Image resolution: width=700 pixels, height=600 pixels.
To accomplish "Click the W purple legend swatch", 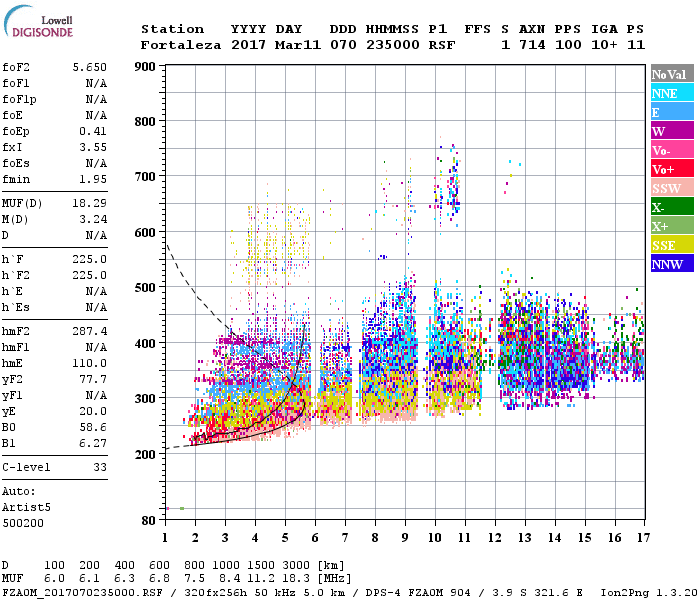I will (672, 131).
